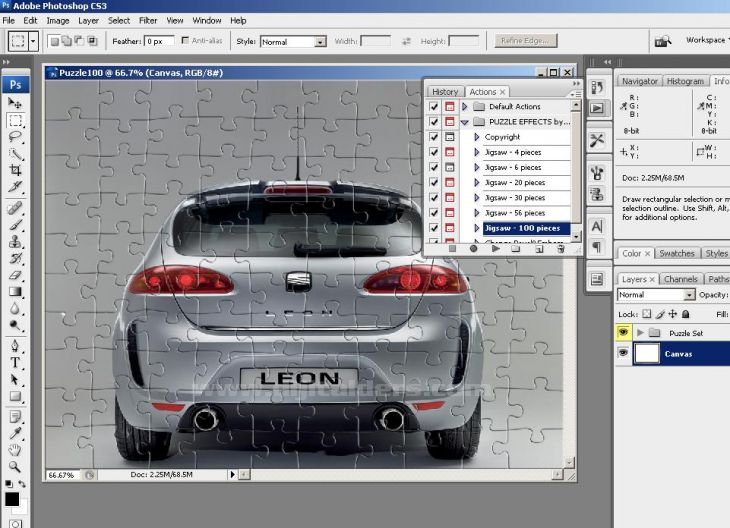The image size is (730, 528).
Task: Click the zoom percentage field in status bar
Action: click(64, 475)
